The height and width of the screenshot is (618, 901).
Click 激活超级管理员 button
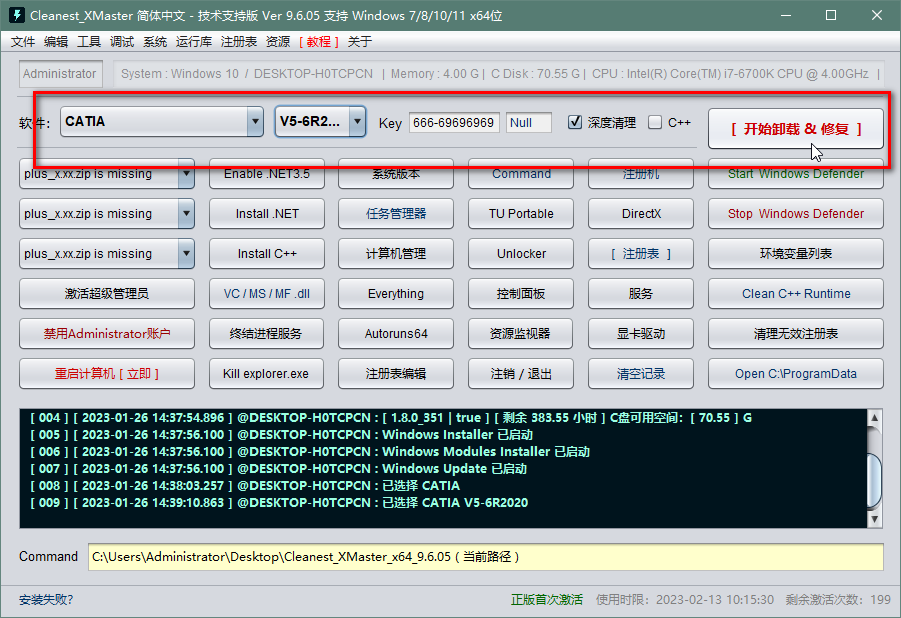coord(107,294)
